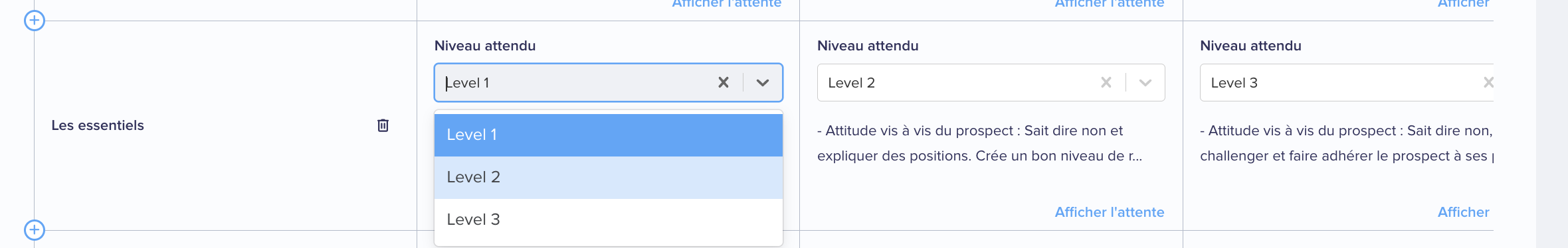Open the Level 2 Niveau attendu combo box

point(991,83)
